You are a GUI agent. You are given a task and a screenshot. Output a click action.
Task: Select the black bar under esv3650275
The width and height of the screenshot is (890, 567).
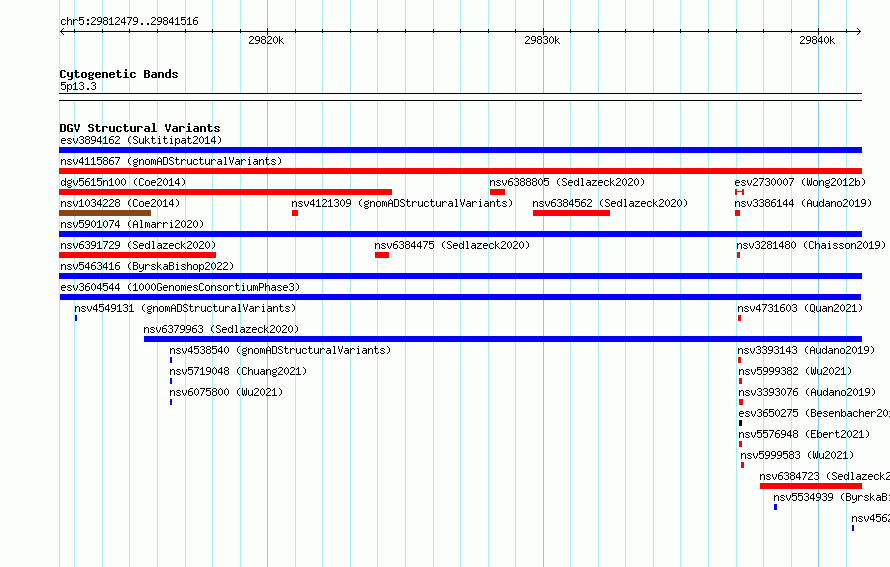pos(740,423)
